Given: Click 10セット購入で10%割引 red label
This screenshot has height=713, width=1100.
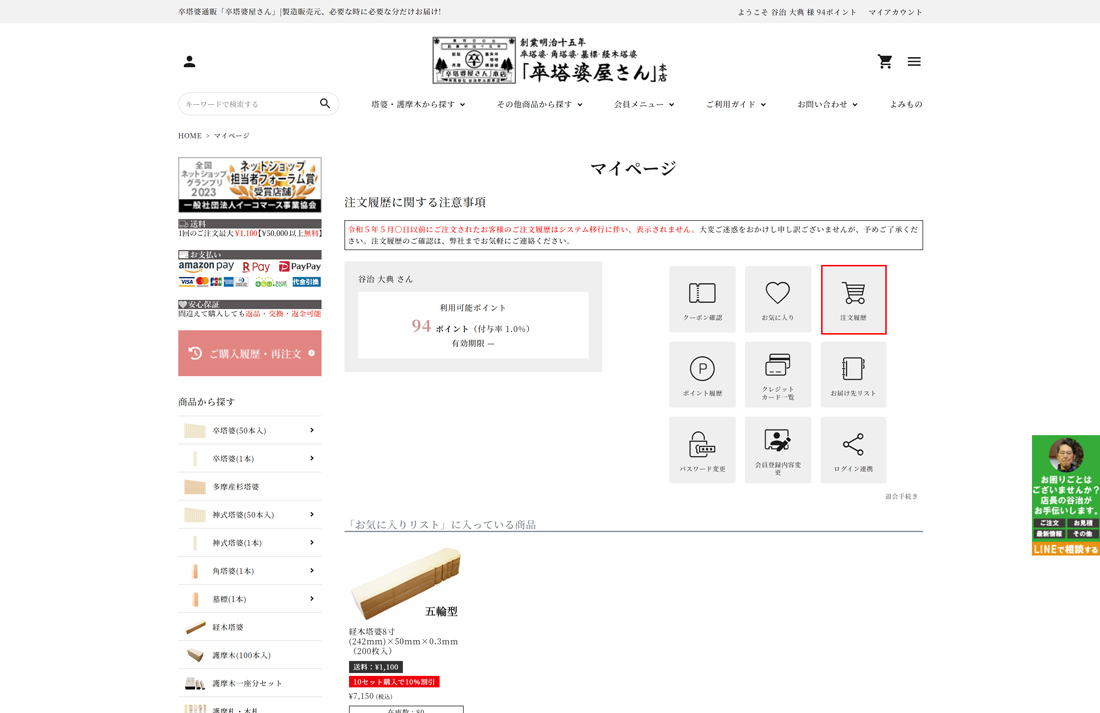Looking at the screenshot, I should click(394, 681).
